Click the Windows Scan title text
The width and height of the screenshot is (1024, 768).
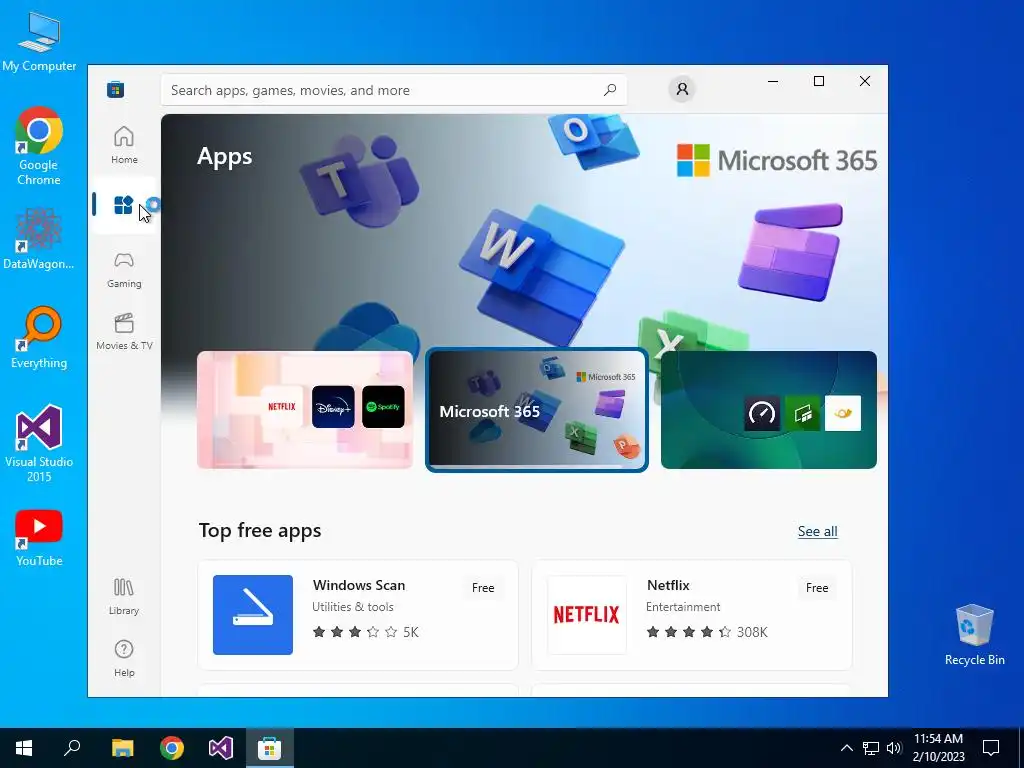pos(359,585)
